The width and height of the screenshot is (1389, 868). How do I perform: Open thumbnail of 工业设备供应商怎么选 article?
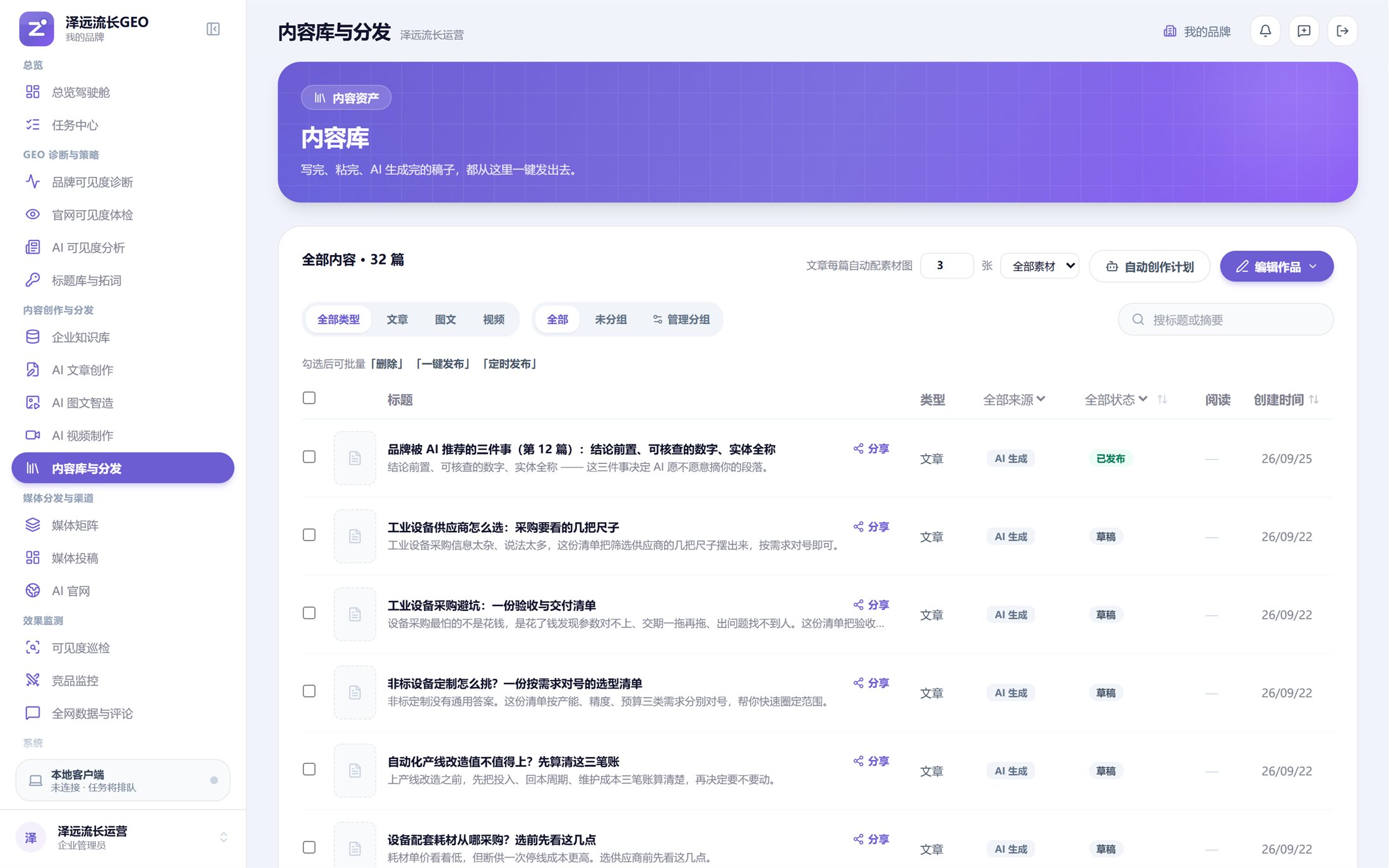click(x=355, y=536)
